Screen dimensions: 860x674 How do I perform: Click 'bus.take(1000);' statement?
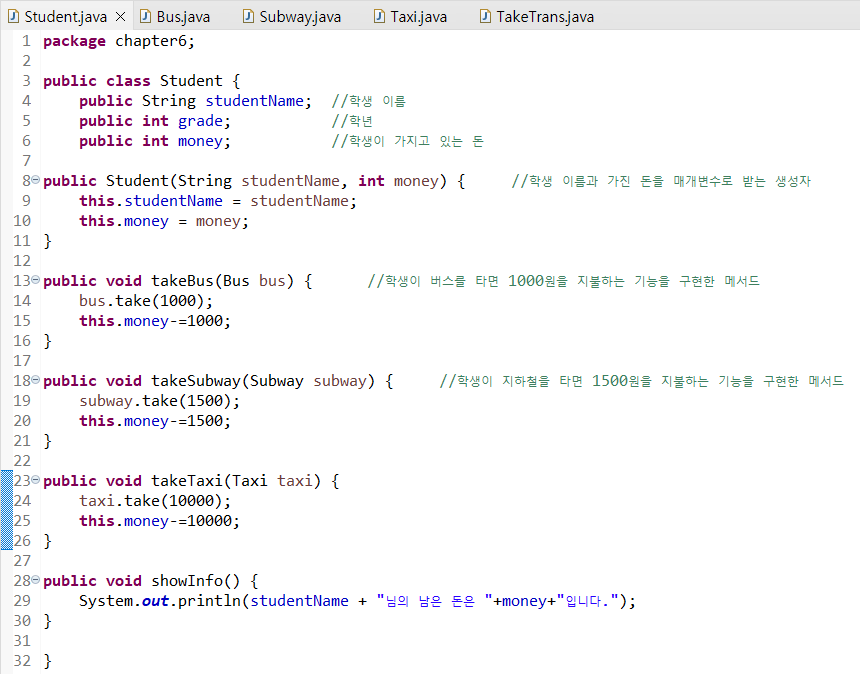click(146, 301)
